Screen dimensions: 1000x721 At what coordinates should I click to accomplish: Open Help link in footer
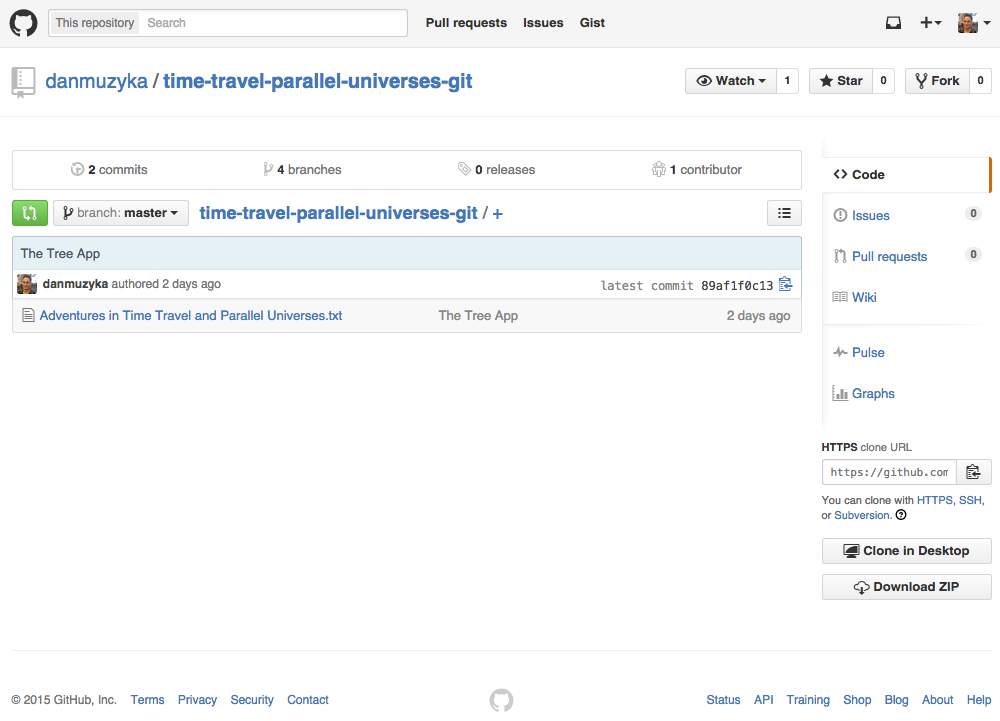coord(979,700)
